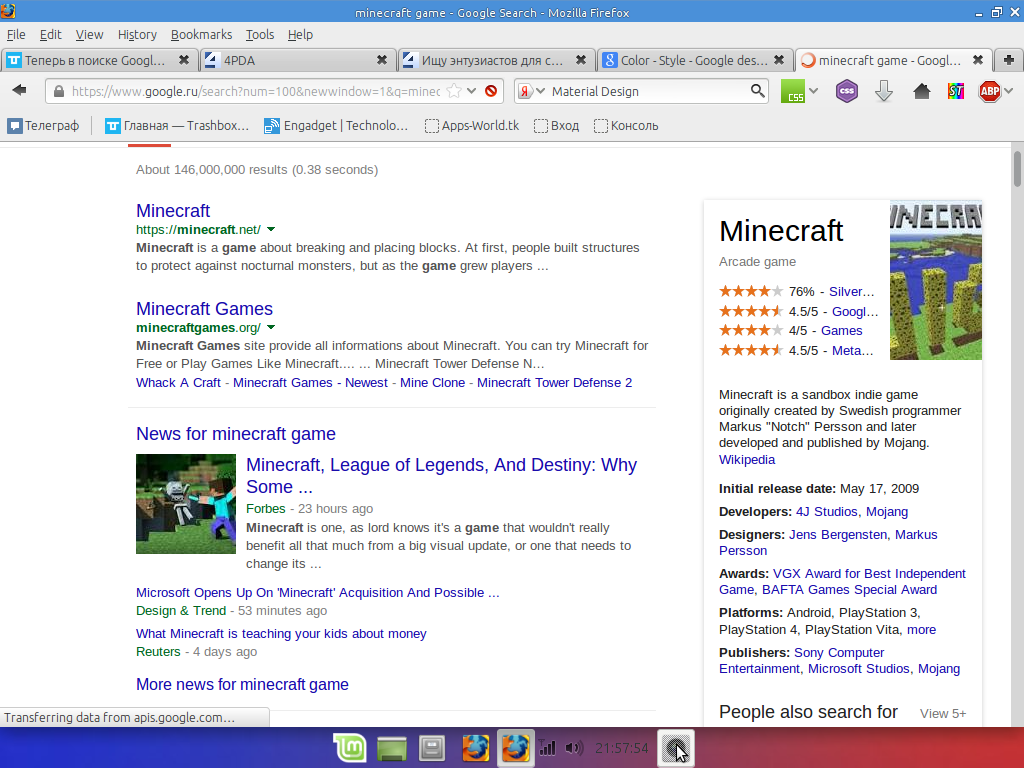Image resolution: width=1024 pixels, height=768 pixels.
Task: Open the Minecraft Tower Defense 2 sitelink
Action: pyautogui.click(x=554, y=383)
